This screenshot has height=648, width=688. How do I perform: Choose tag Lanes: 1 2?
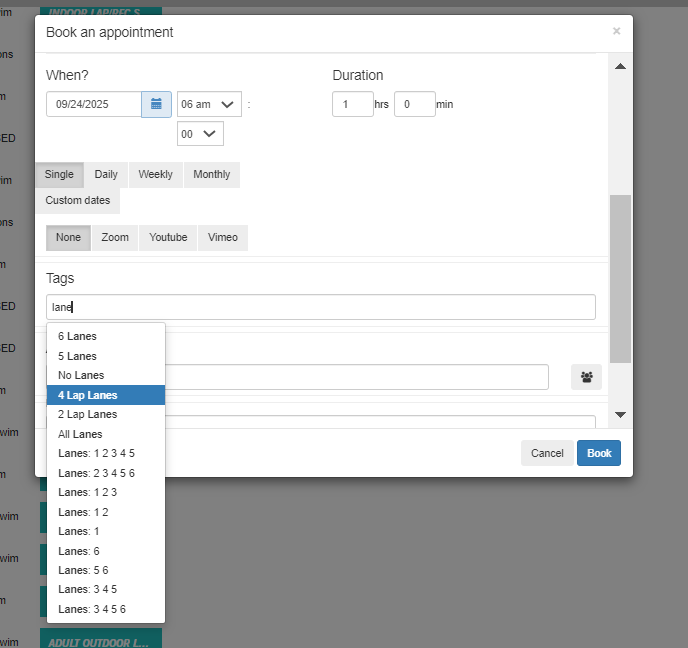pos(106,512)
